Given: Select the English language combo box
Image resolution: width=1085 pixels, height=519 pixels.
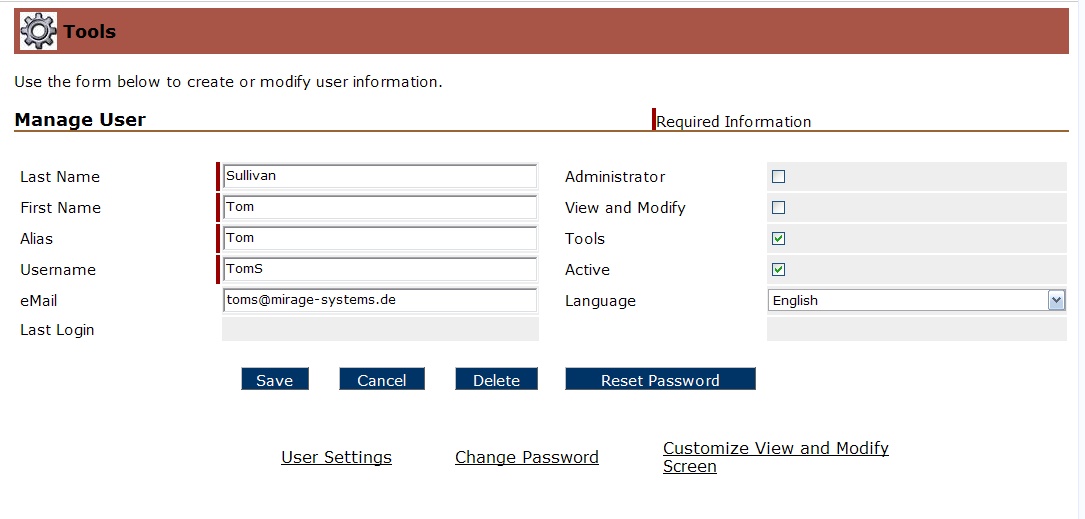Looking at the screenshot, I should coord(907,301).
